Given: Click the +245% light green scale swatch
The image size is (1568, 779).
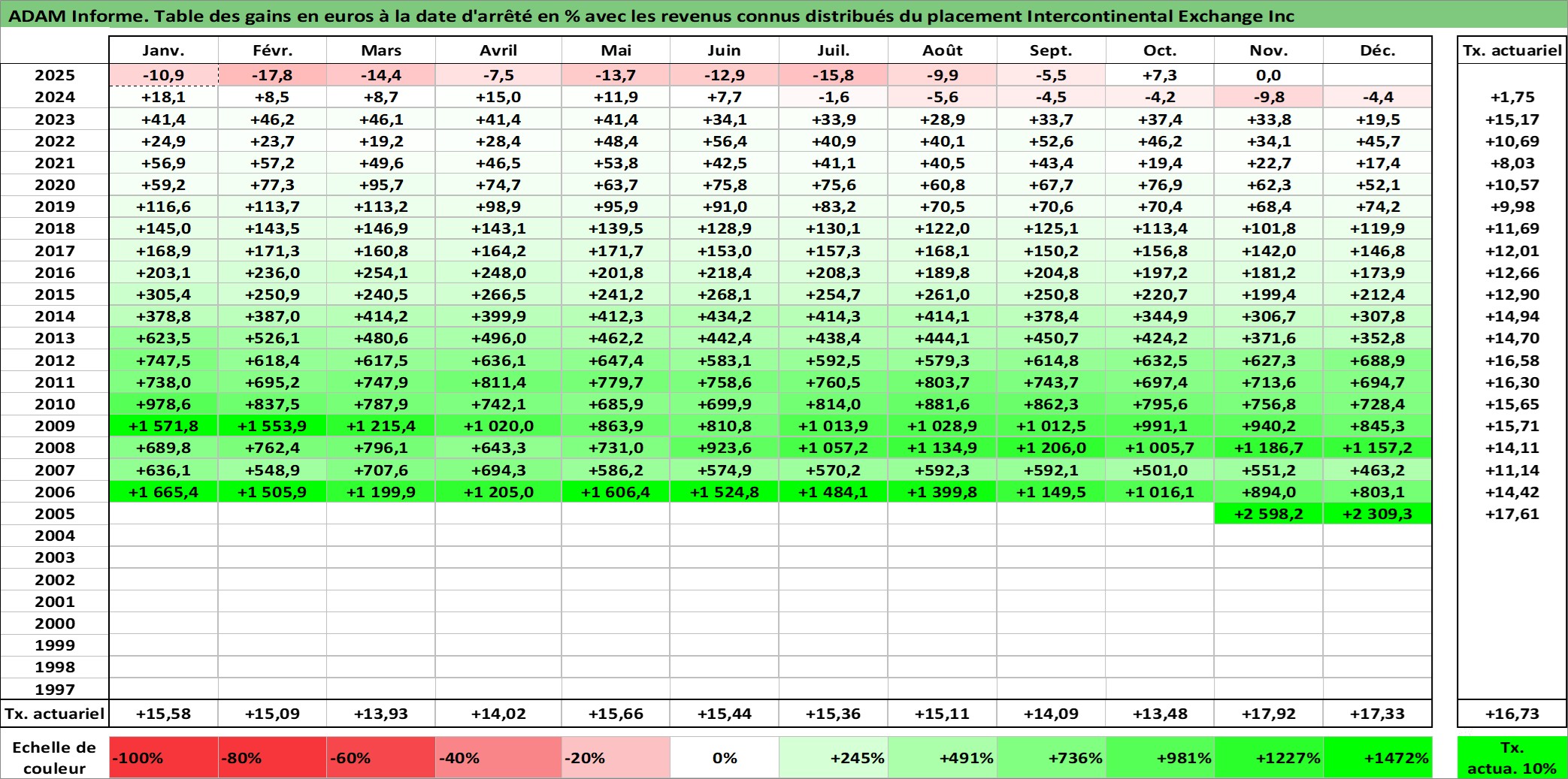Looking at the screenshot, I should click(834, 757).
